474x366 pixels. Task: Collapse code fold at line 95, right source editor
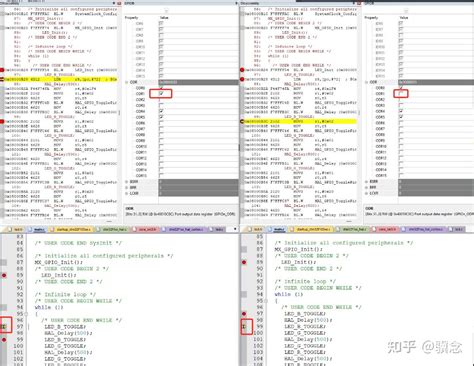pos(266,301)
